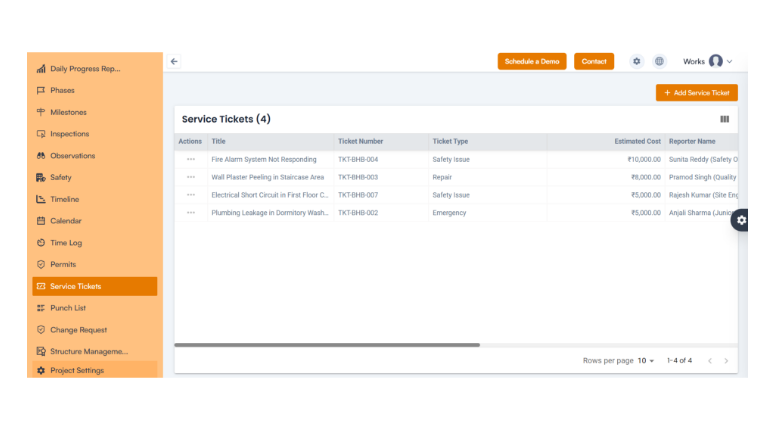This screenshot has width=775, height=436.
Task: Go to Change Request in sidebar
Action: click(78, 330)
